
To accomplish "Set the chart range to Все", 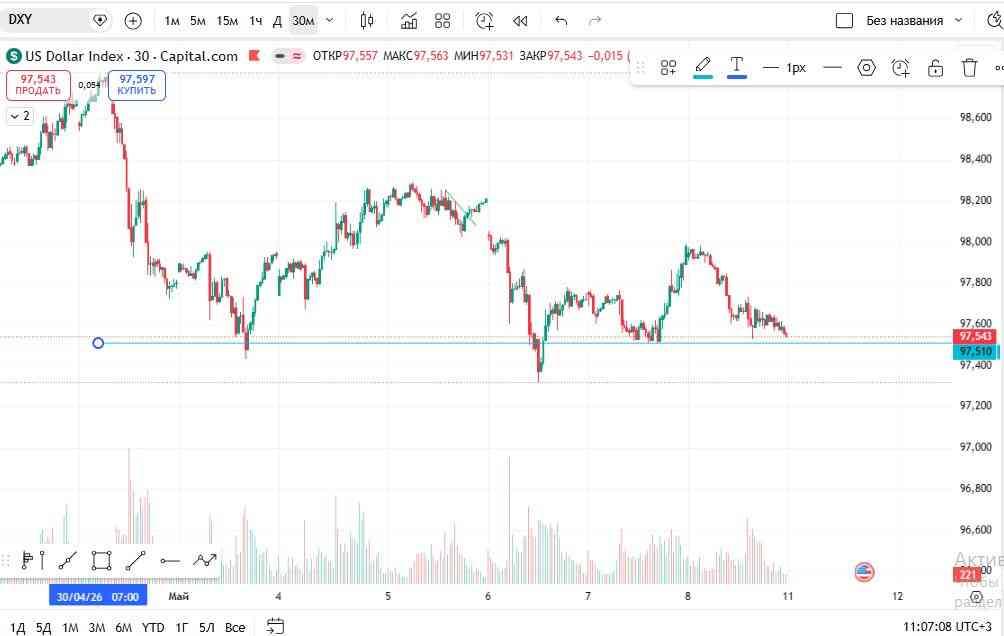I will 235,627.
